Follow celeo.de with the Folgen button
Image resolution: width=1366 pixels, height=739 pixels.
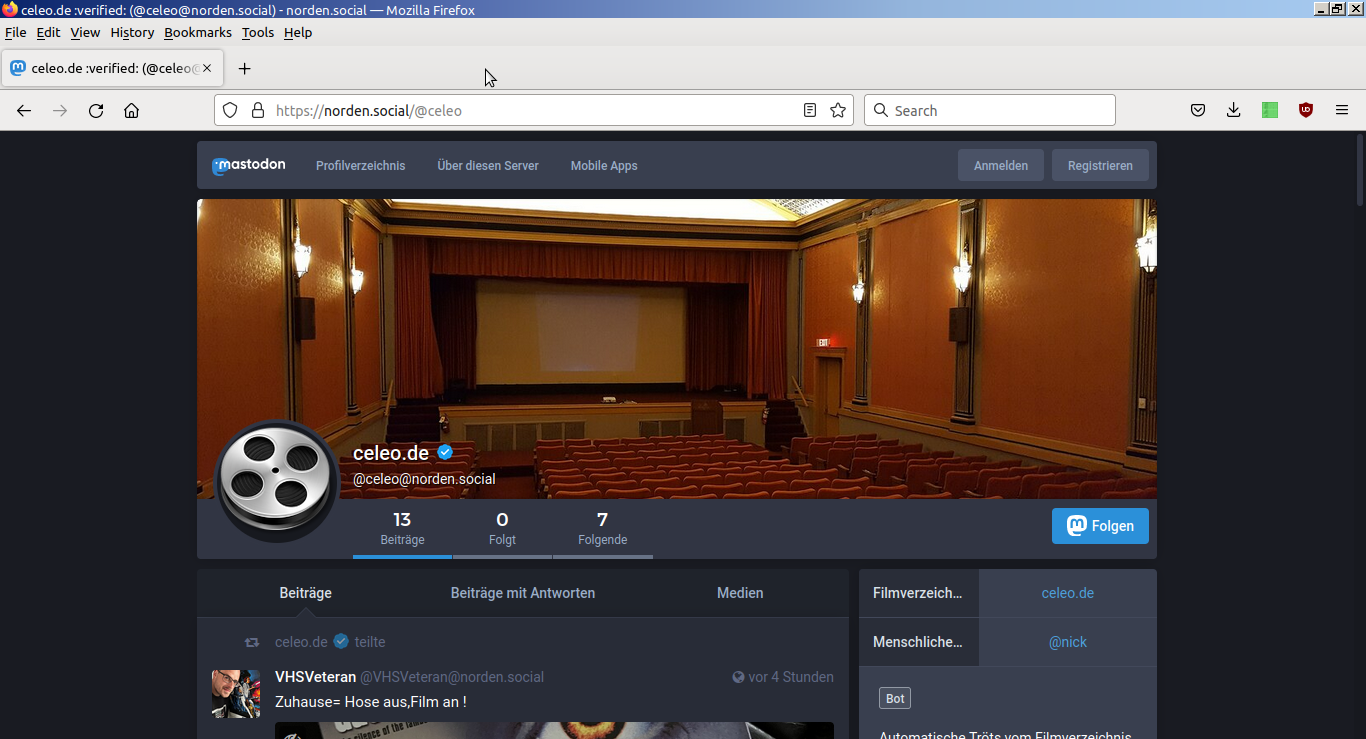point(1100,526)
